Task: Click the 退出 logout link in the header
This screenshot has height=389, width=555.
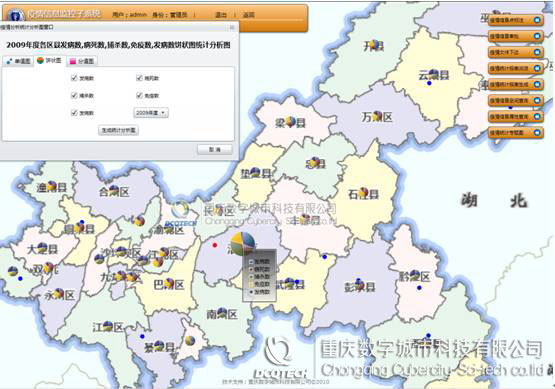Action: pos(221,15)
